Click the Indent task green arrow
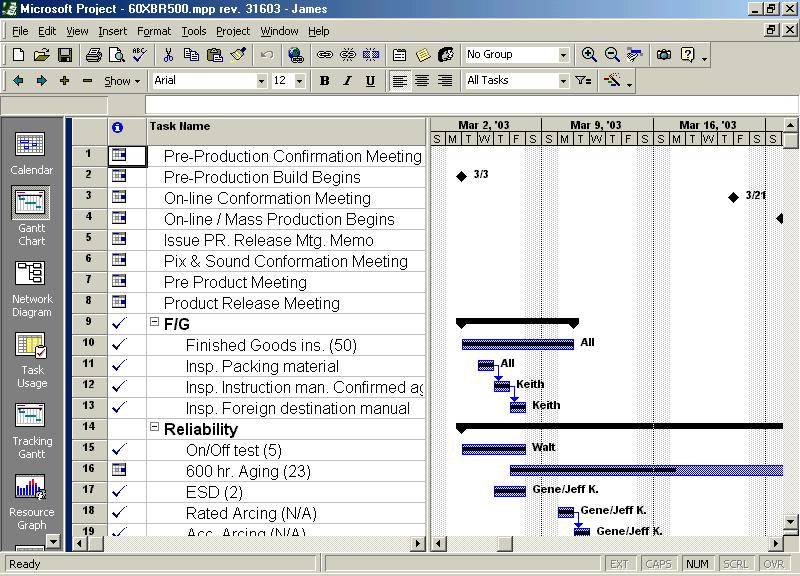This screenshot has width=800, height=576. click(41, 81)
